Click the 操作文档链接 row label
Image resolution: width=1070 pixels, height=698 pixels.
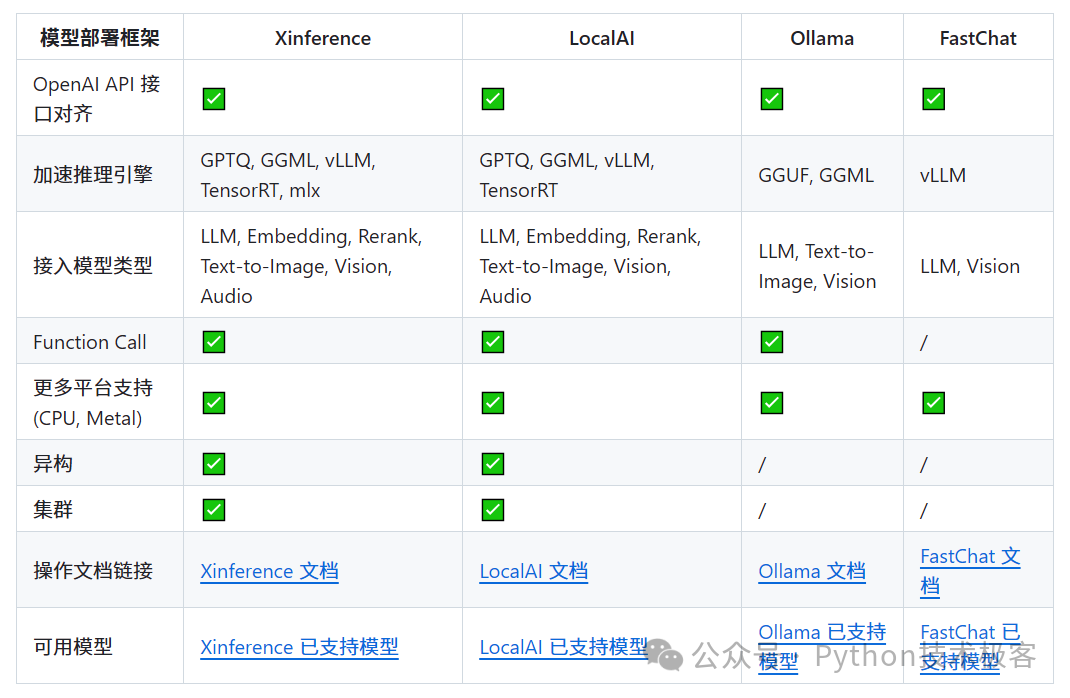point(93,570)
